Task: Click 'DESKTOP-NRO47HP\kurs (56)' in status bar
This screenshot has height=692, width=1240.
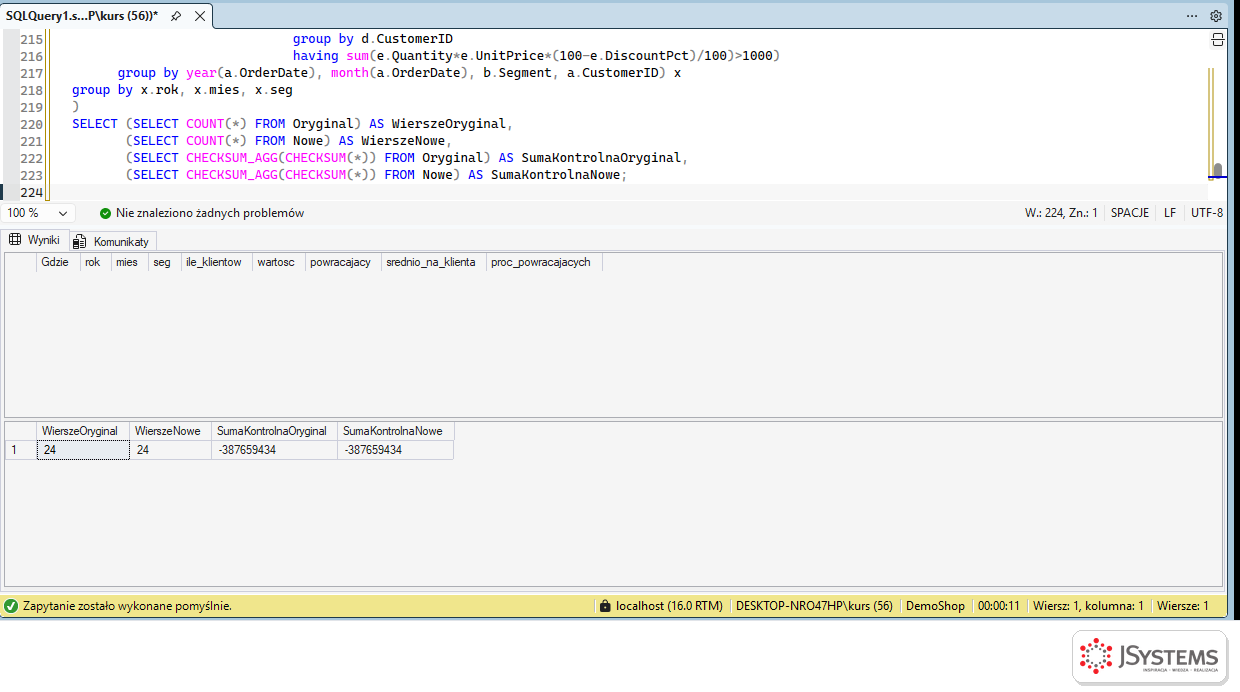Action: [814, 606]
